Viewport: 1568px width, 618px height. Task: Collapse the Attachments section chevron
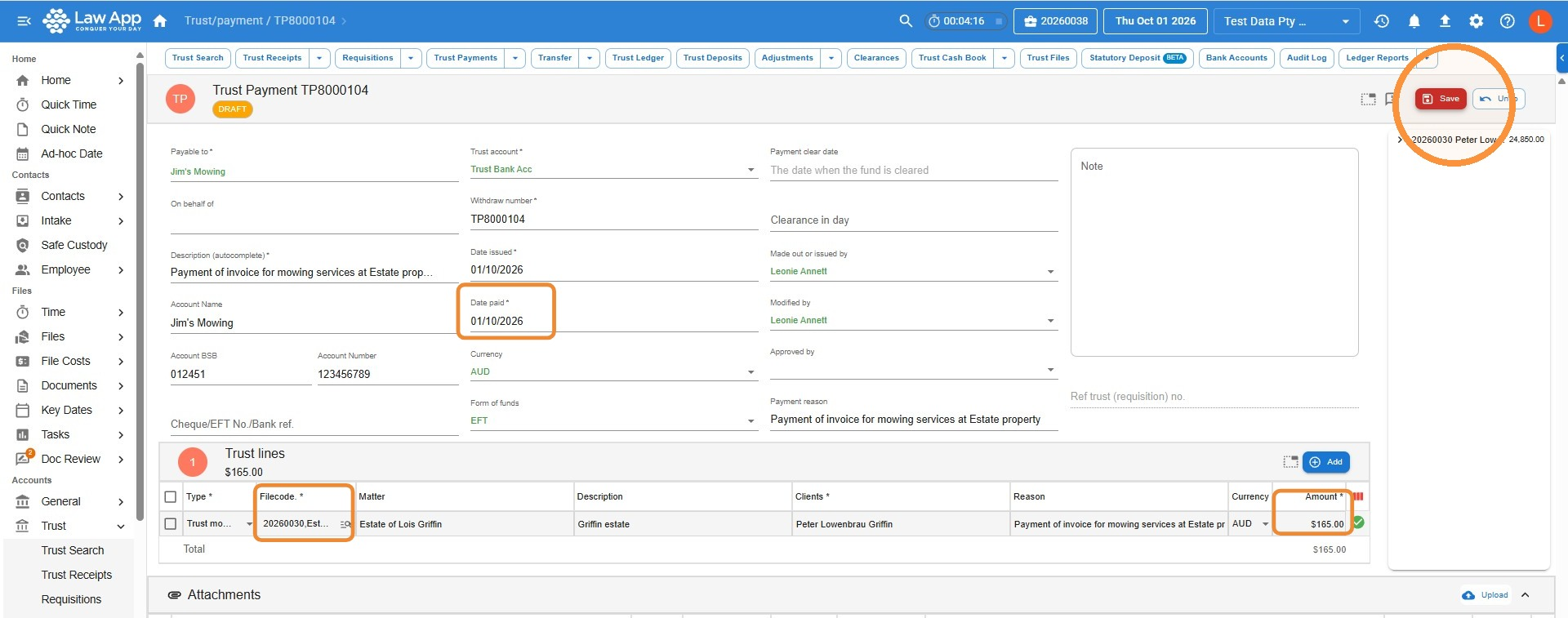click(1526, 595)
